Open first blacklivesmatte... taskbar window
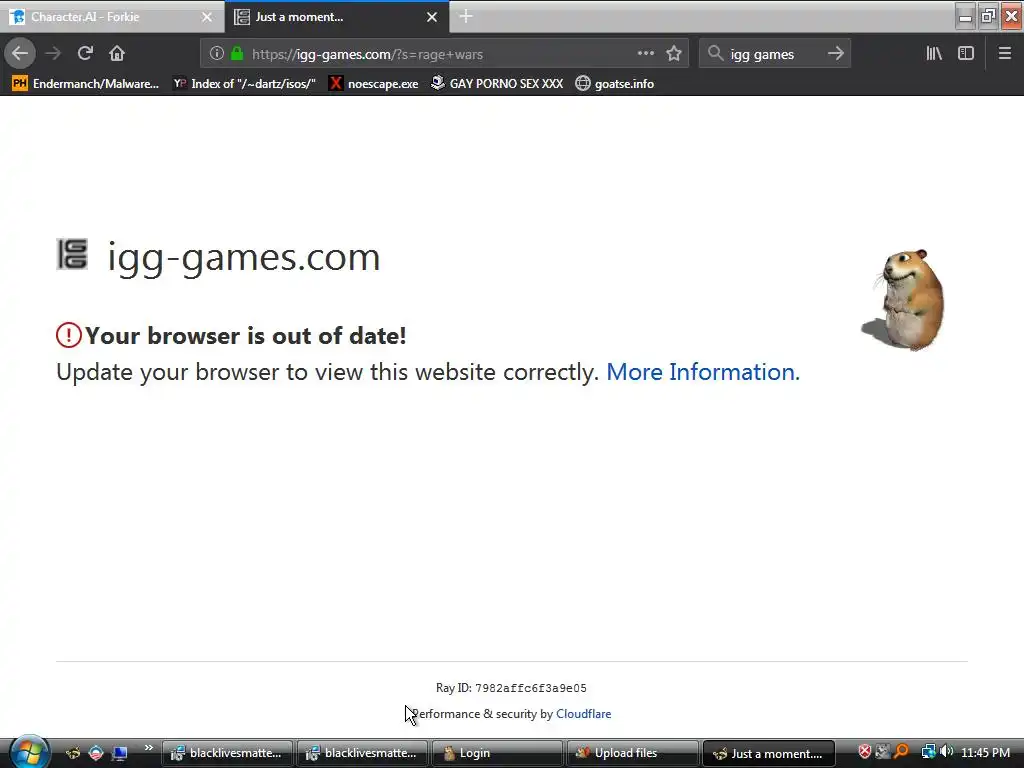The image size is (1024, 768). coord(227,753)
